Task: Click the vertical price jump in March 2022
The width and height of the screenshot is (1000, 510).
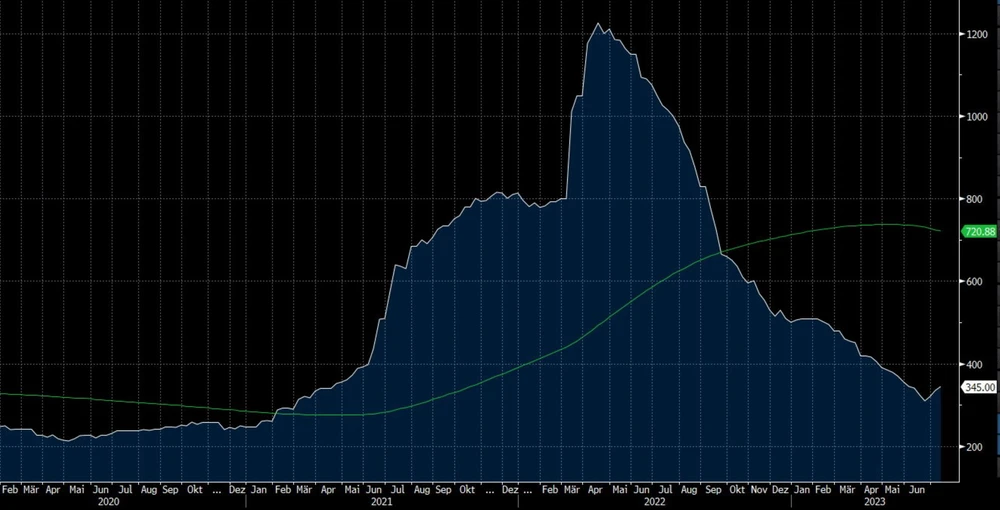Action: pyautogui.click(x=570, y=150)
